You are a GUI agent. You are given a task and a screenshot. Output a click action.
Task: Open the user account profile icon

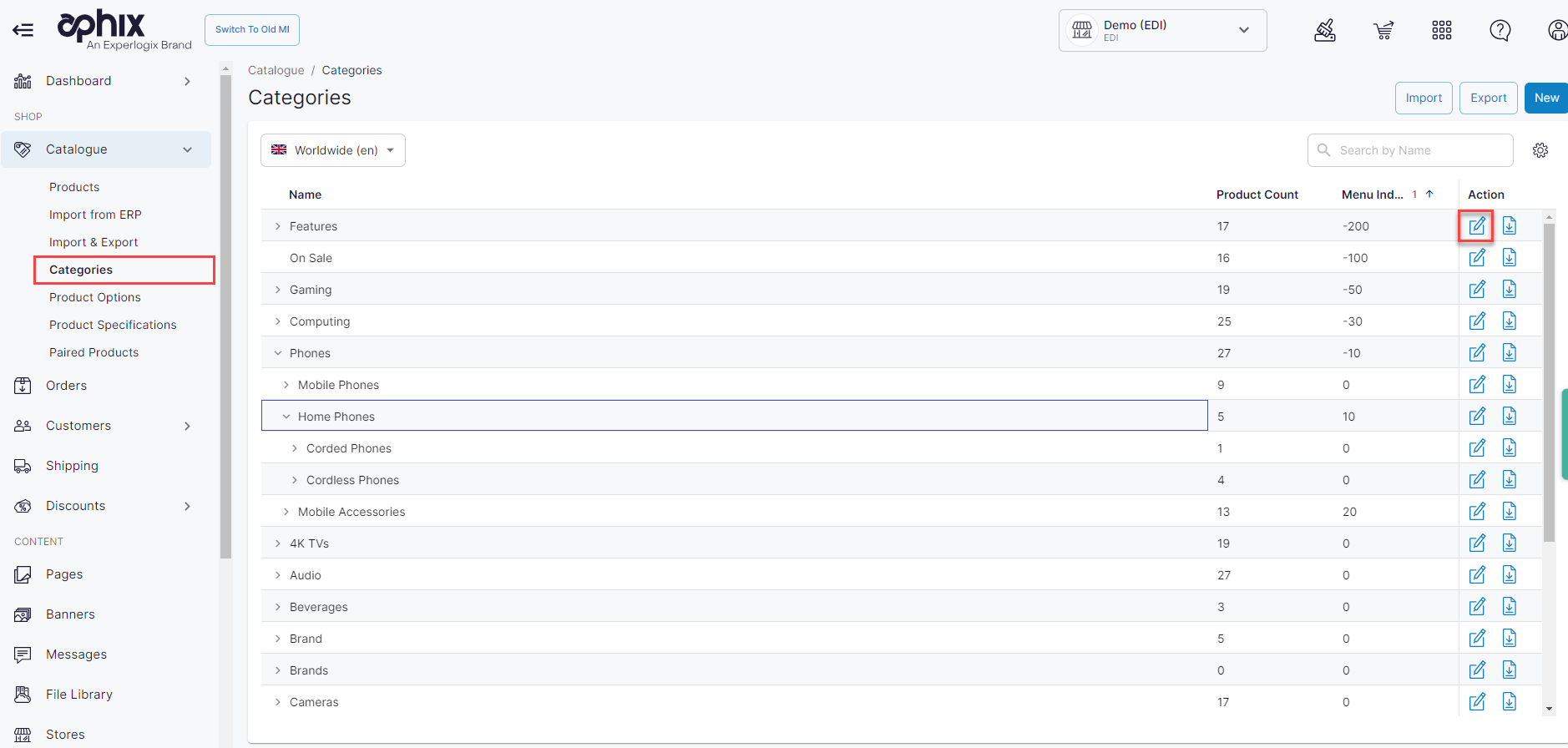point(1557,31)
